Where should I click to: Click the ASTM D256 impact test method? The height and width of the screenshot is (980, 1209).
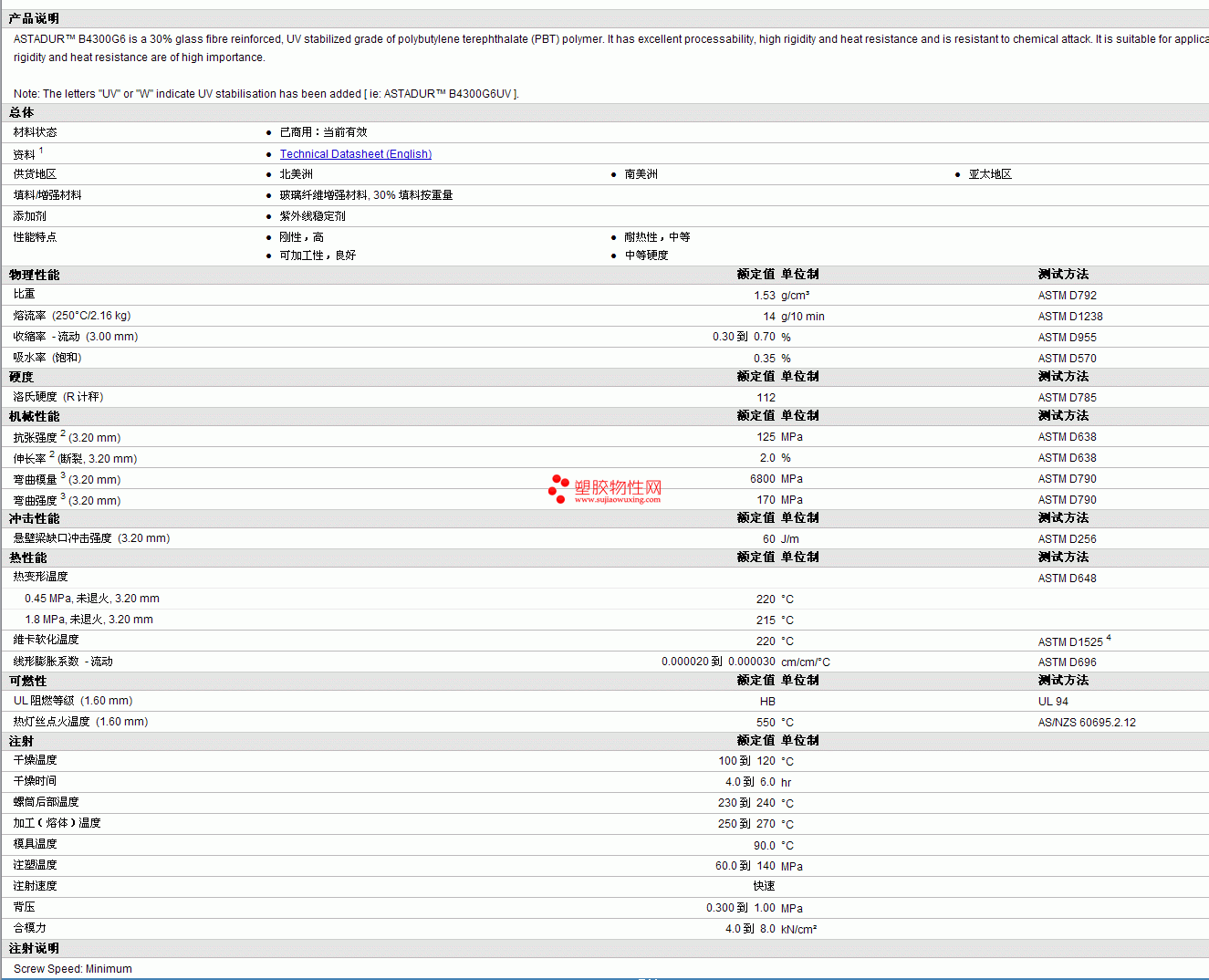click(x=1068, y=539)
